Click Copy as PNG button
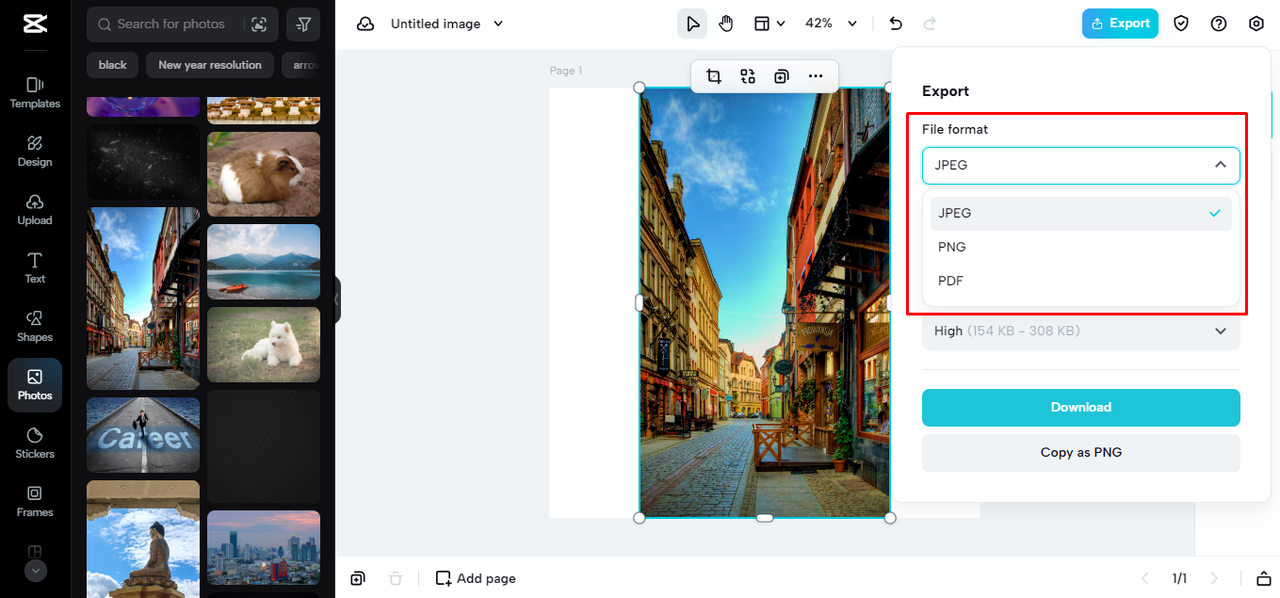This screenshot has width=1280, height=598. 1081,452
